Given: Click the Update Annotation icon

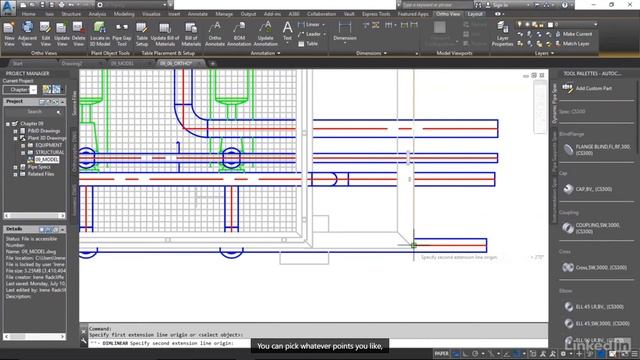Looking at the screenshot, I should [265, 33].
